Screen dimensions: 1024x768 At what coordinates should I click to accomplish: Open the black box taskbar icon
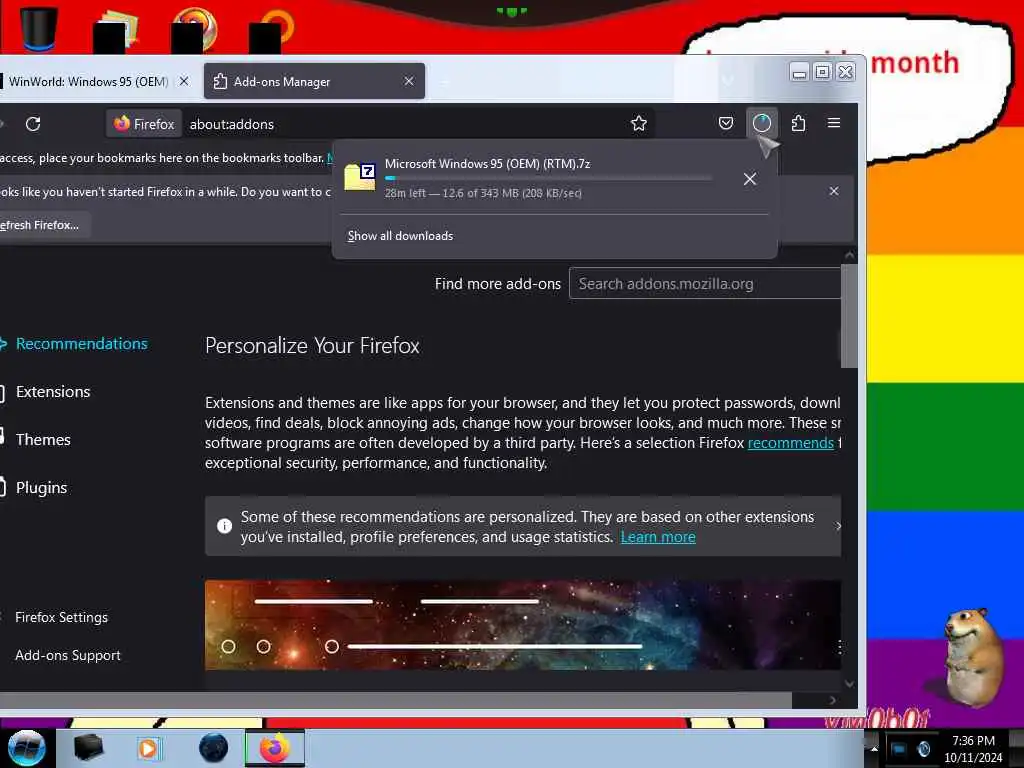(x=88, y=748)
